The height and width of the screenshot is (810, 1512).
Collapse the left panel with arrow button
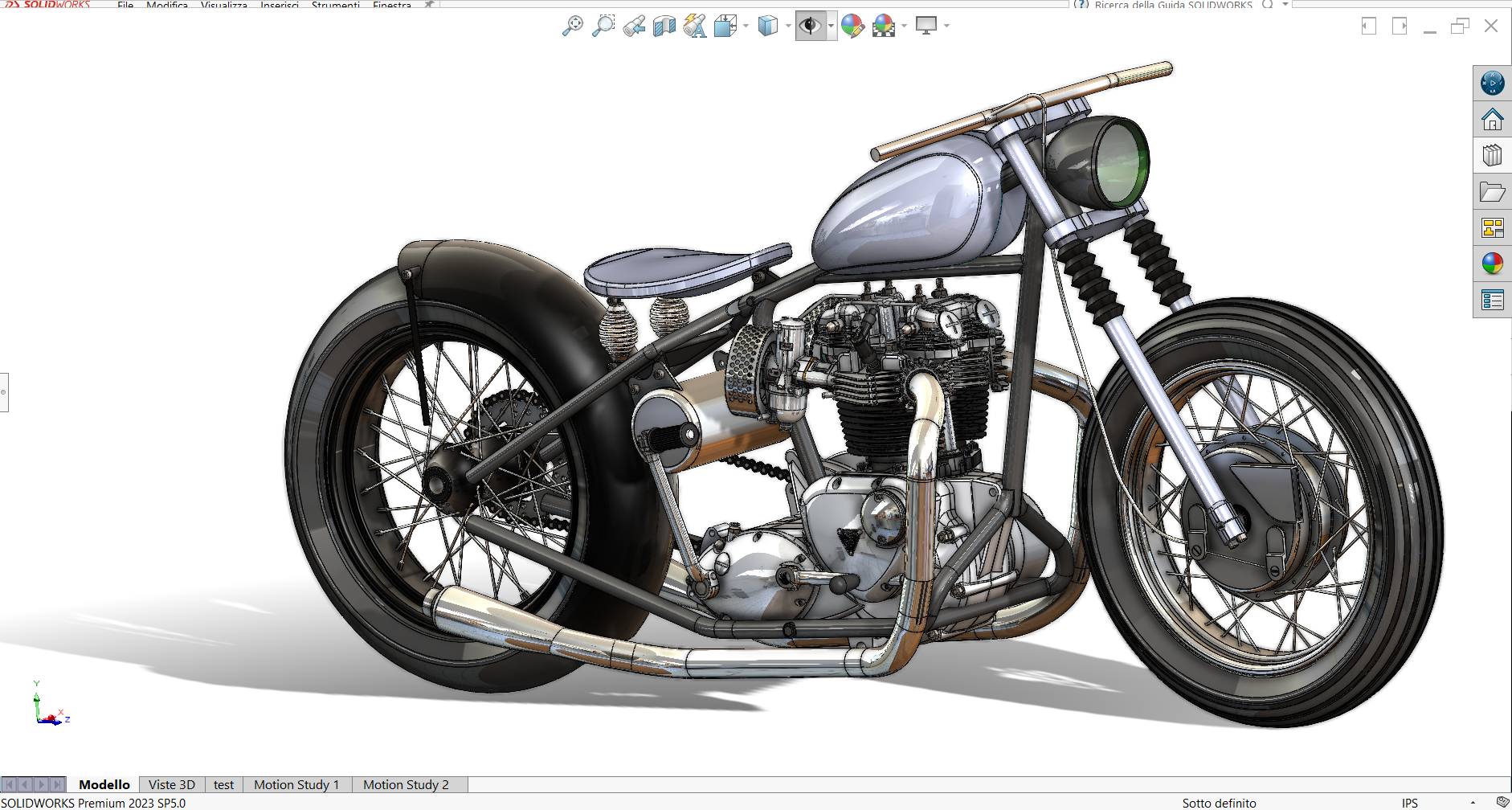pyautogui.click(x=1369, y=26)
